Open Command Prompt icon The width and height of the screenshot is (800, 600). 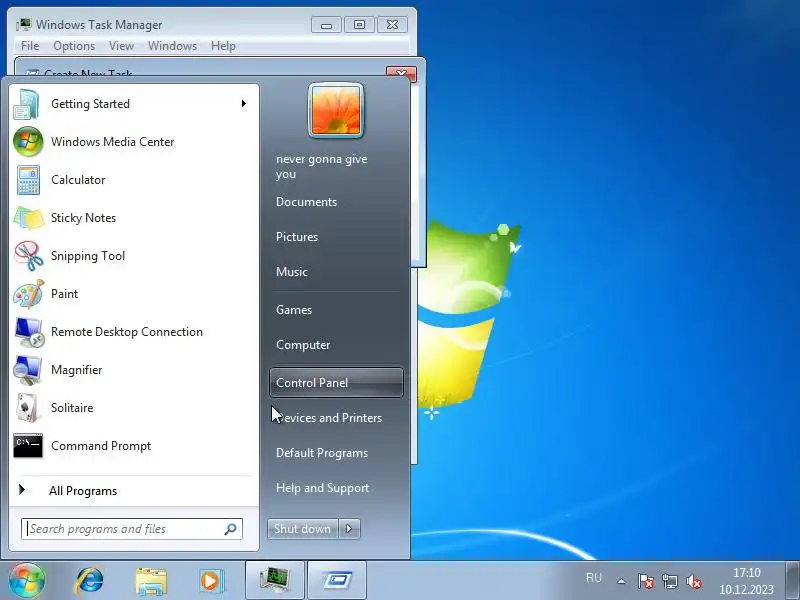point(28,446)
